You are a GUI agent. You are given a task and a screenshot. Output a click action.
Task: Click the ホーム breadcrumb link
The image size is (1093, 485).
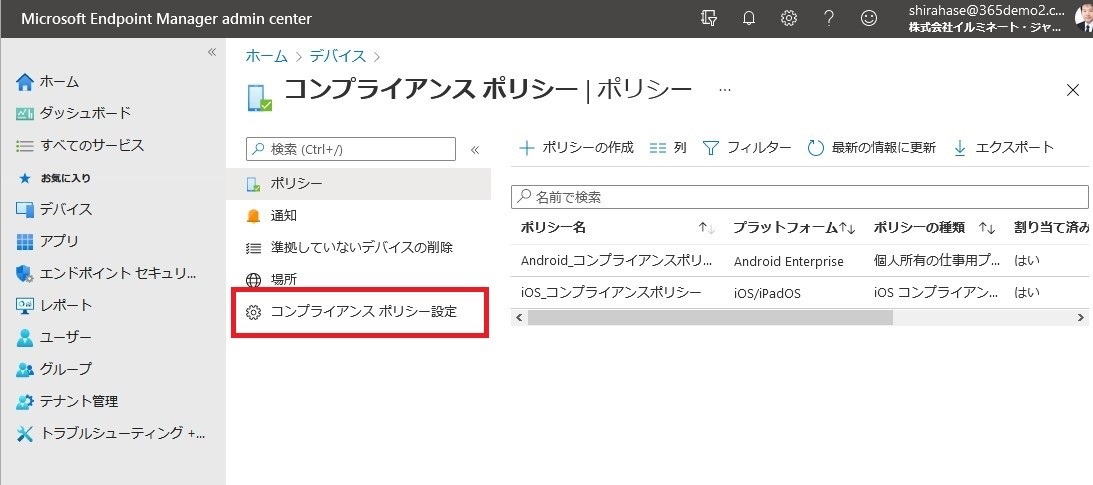coord(266,56)
